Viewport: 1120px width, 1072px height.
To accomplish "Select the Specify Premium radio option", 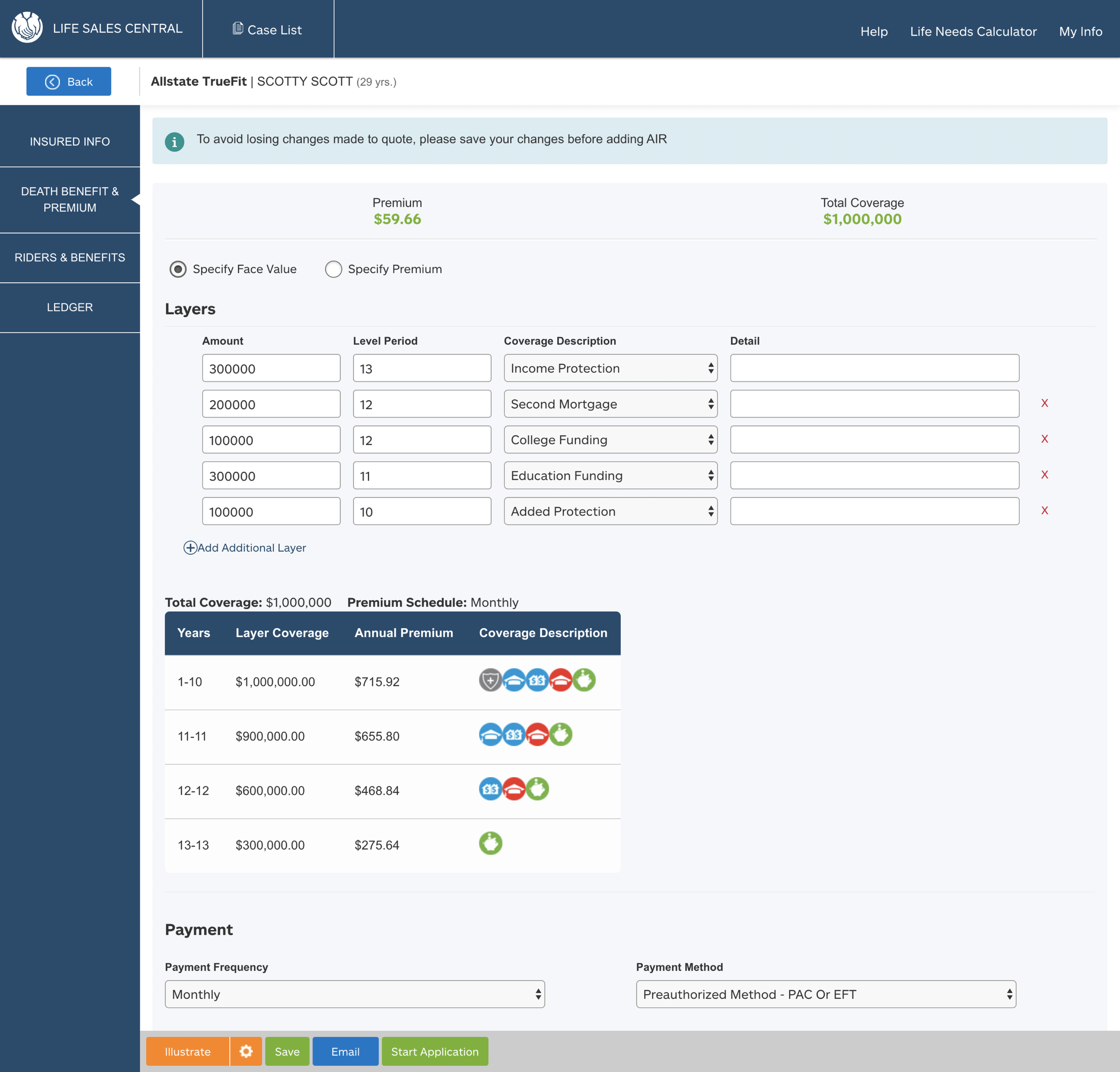I will (334, 269).
